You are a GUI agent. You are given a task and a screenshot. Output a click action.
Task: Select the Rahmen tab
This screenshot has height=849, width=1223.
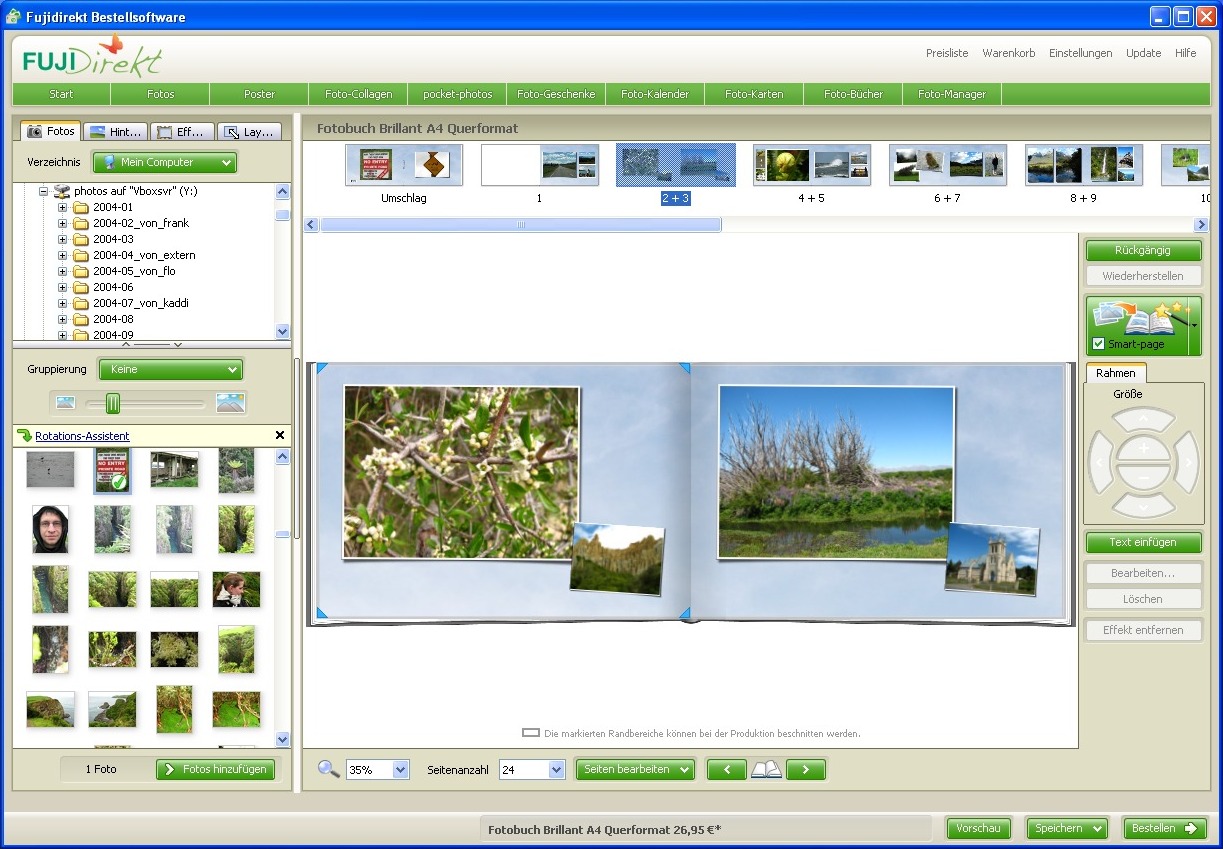[1116, 373]
